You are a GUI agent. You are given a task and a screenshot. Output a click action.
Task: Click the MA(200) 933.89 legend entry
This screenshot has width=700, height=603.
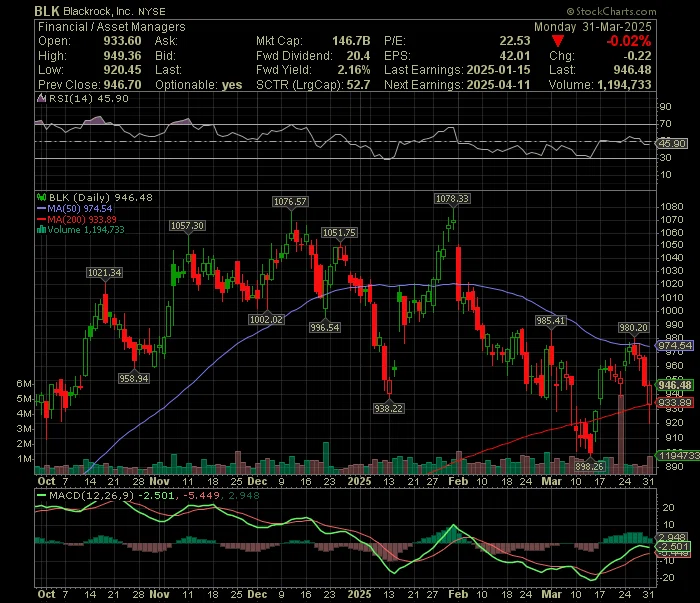[76, 220]
